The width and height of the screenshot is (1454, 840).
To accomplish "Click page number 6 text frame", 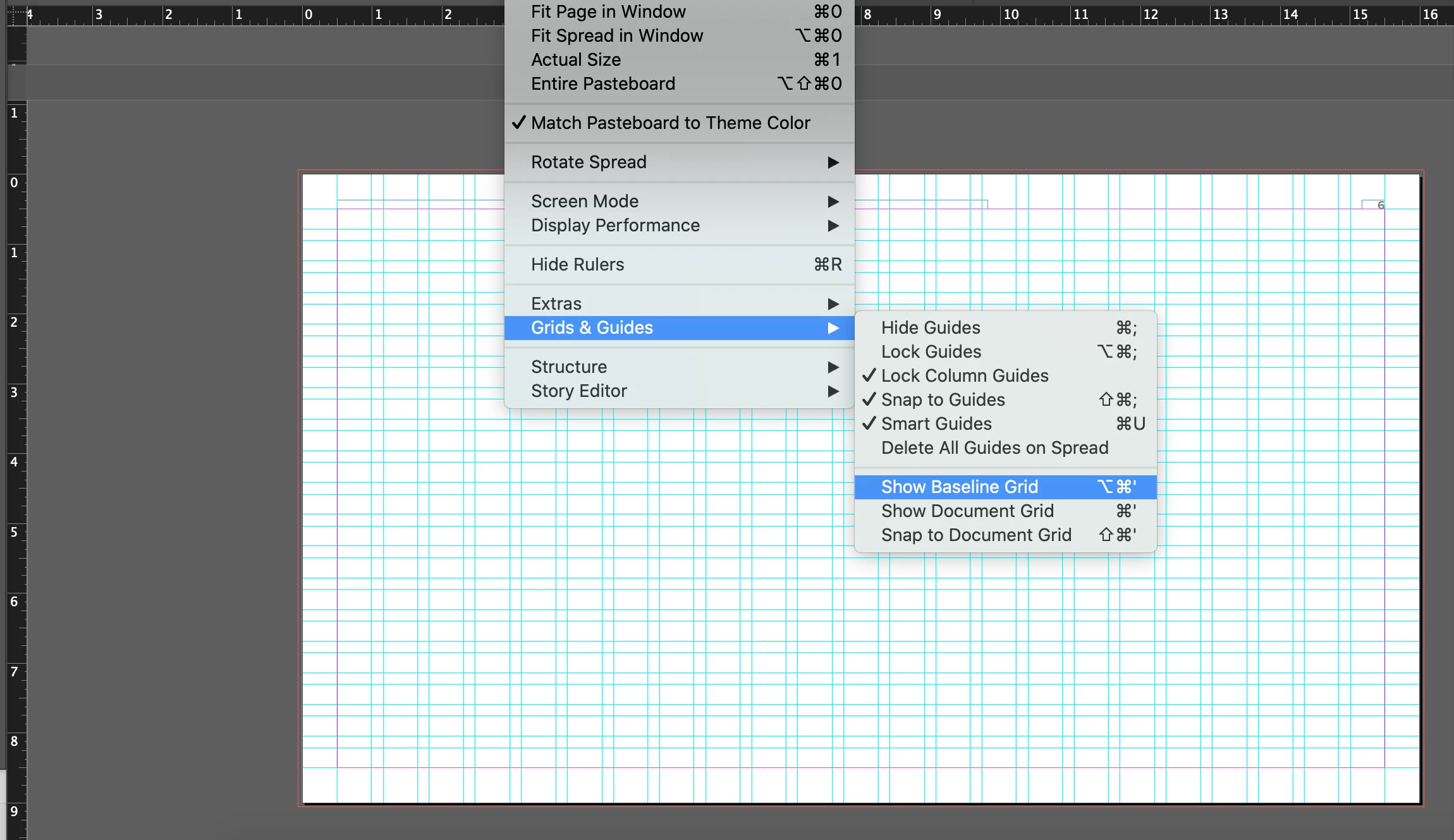I will 1375,205.
